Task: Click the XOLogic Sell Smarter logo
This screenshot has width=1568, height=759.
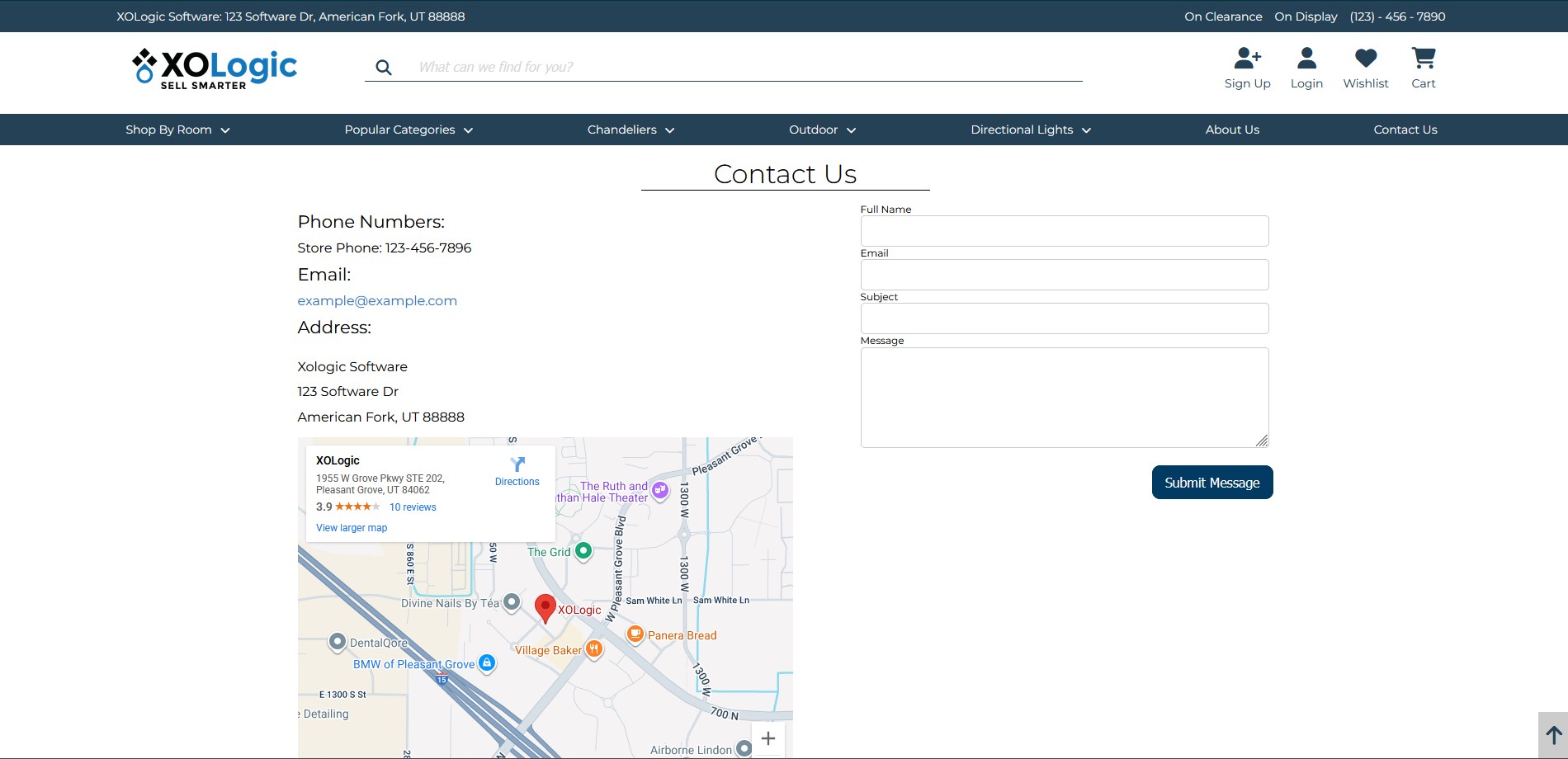Action: (x=215, y=69)
